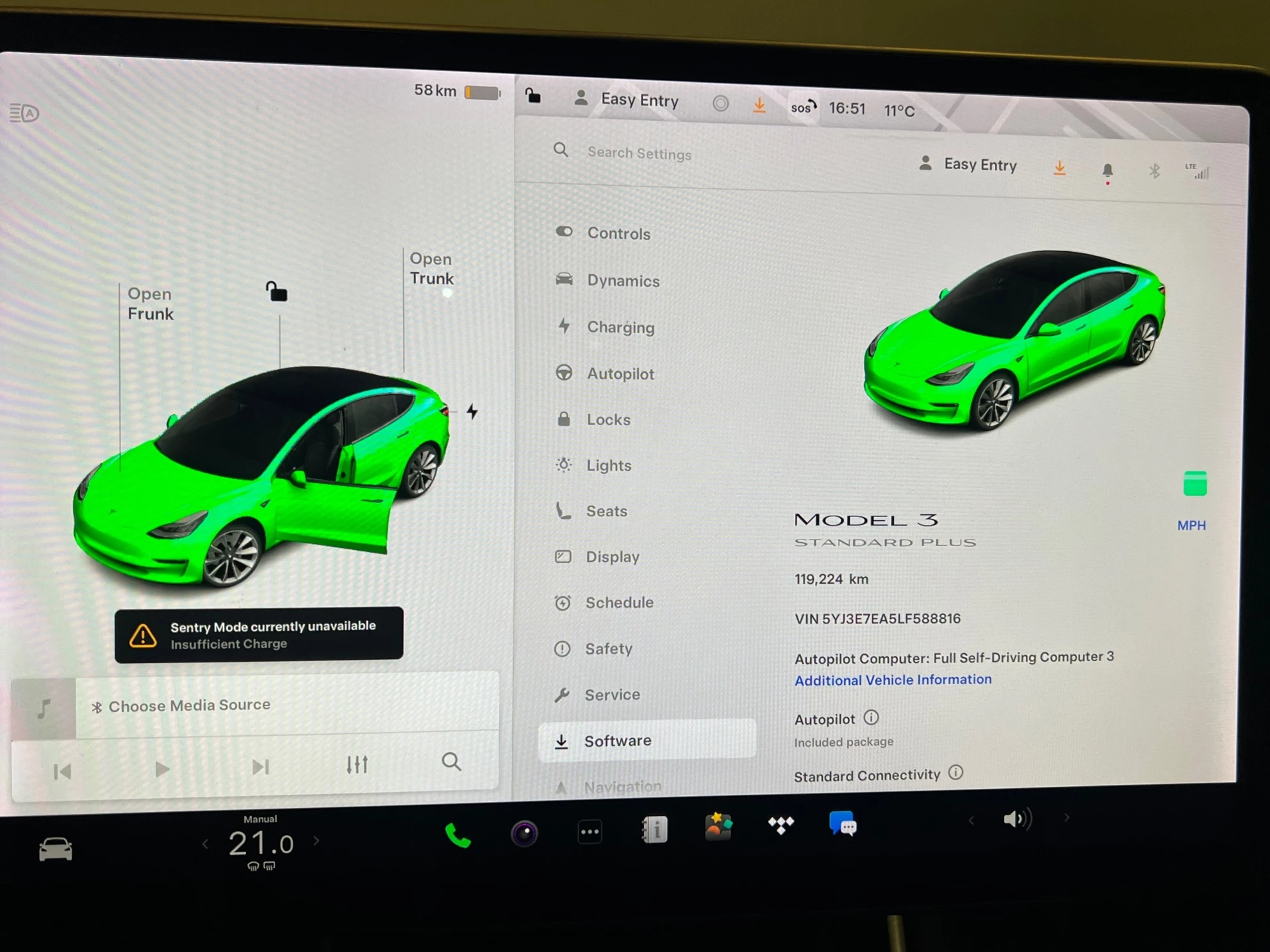Open car controls from bottom bar
The image size is (1270, 952).
56,849
